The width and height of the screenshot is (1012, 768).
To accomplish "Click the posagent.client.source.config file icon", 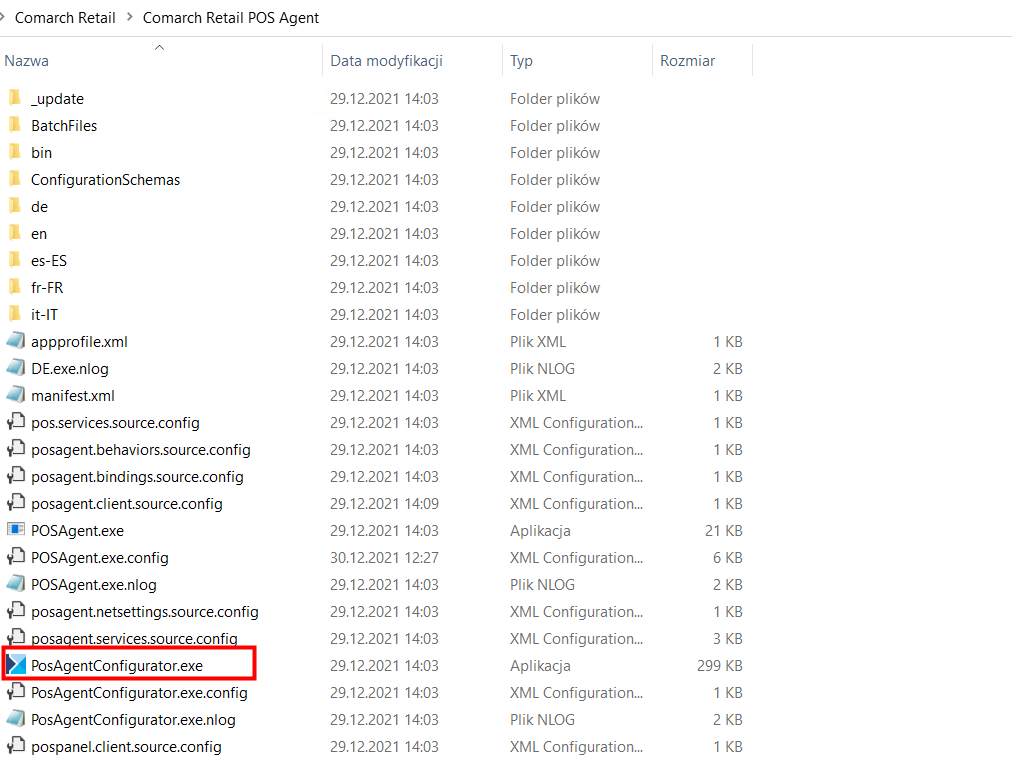I will 15,503.
